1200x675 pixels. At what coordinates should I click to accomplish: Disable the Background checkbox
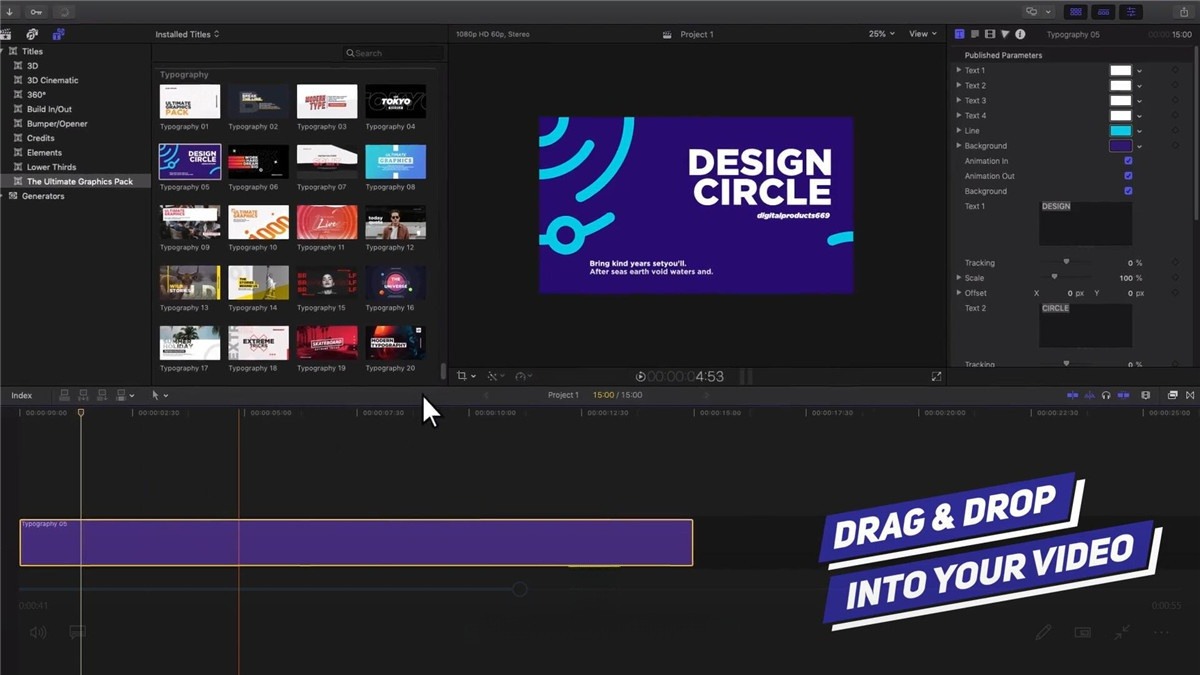click(x=1128, y=191)
